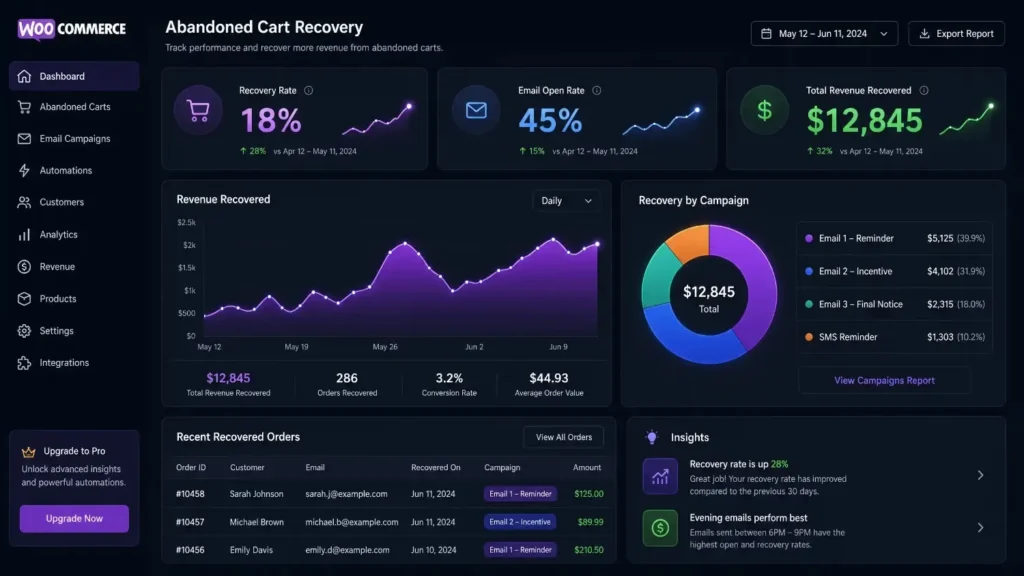Click the WooCommerce logo
This screenshot has width=1024, height=576.
pos(72,29)
